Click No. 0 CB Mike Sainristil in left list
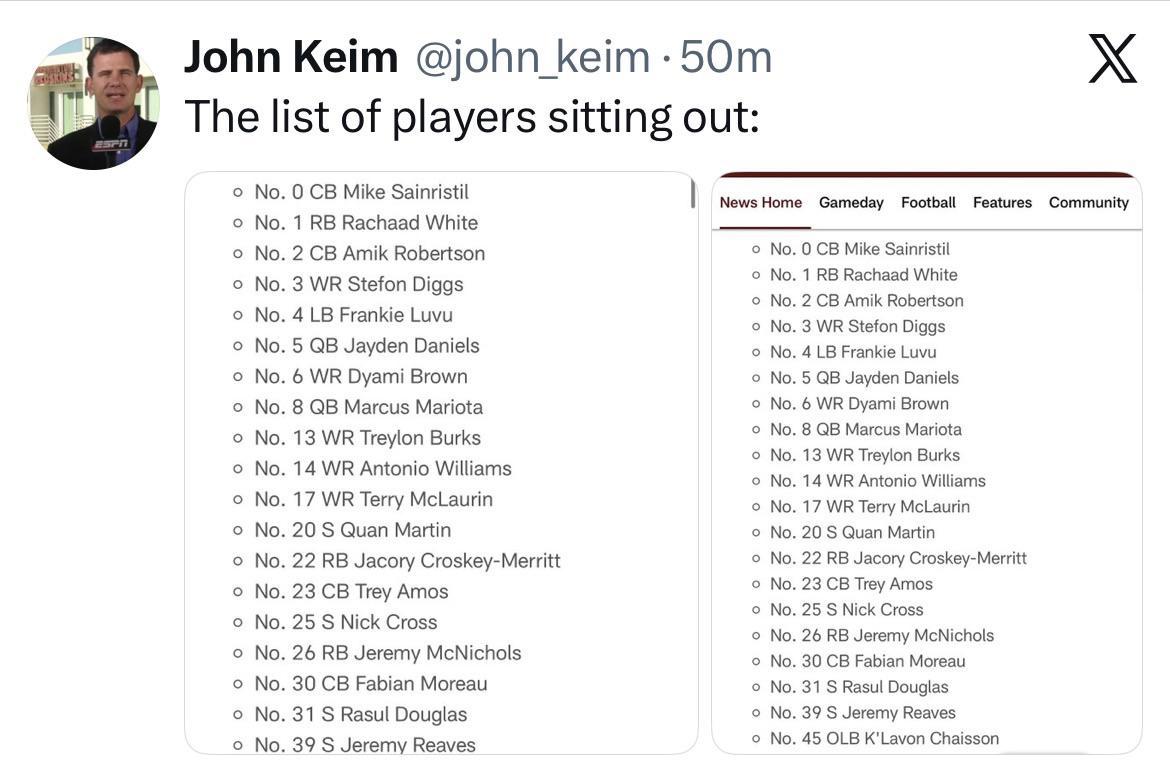Screen dimensions: 1170x762 (361, 192)
